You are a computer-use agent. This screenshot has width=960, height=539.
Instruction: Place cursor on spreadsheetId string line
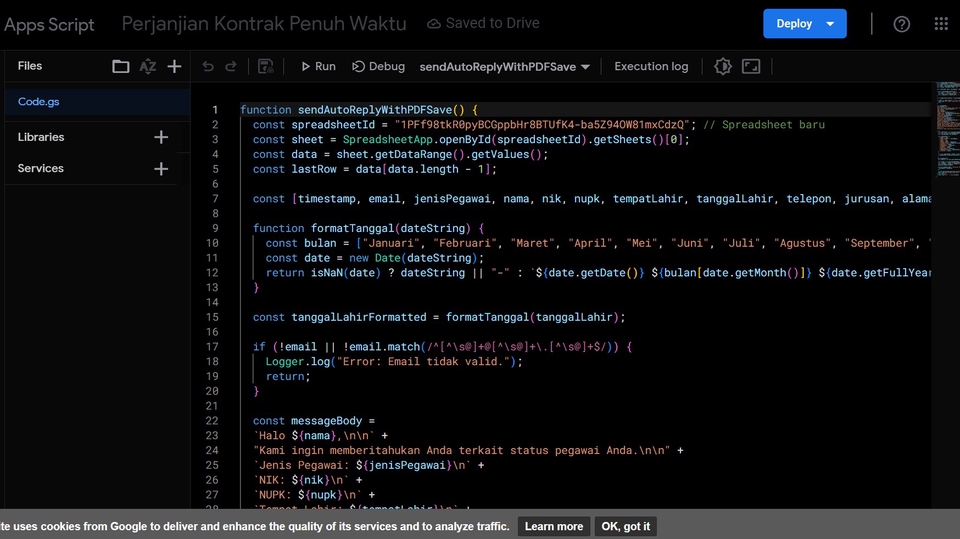[x=539, y=125]
